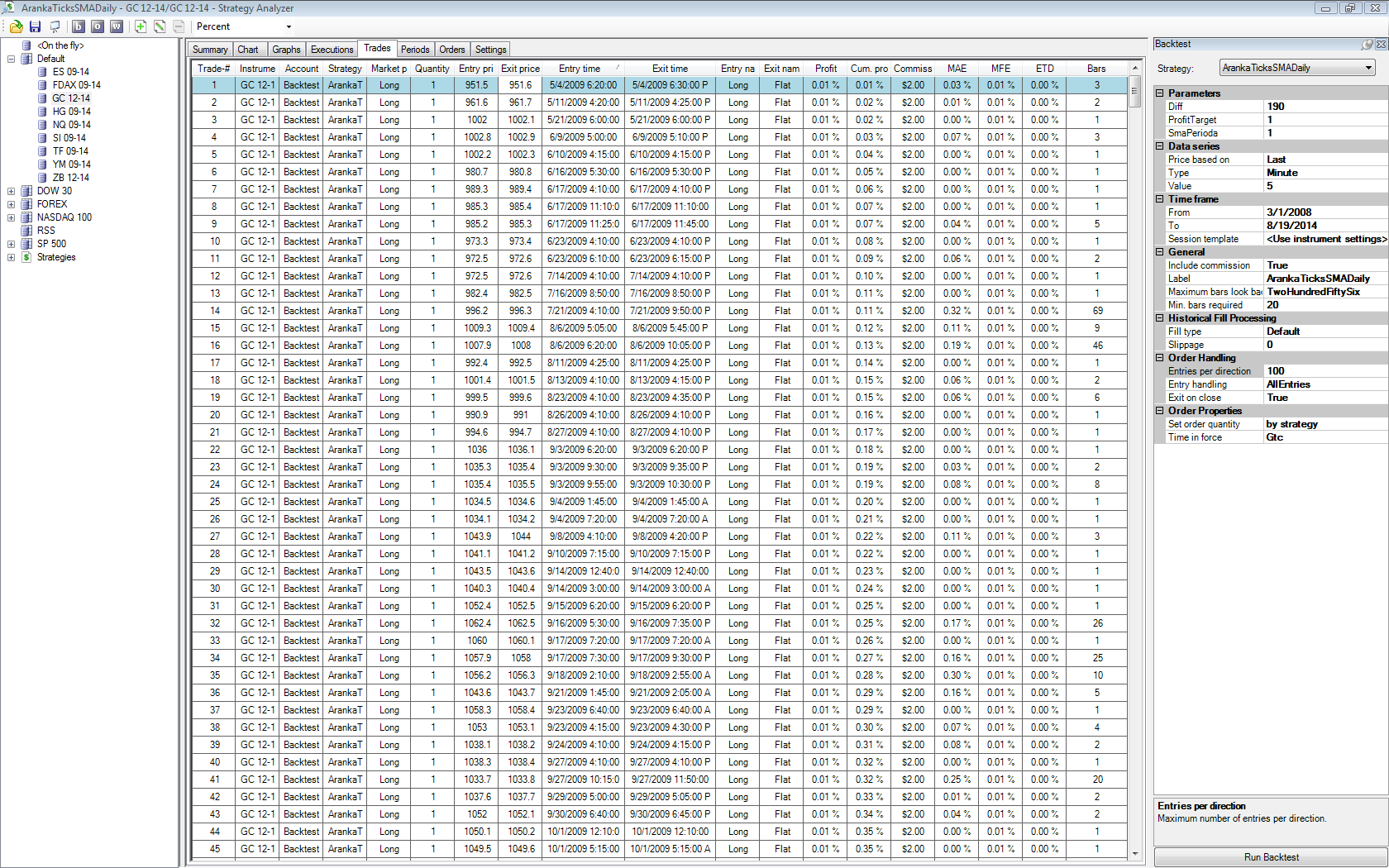Sort by the Entry time column header
This screenshot has height=868, width=1389.
[x=585, y=69]
